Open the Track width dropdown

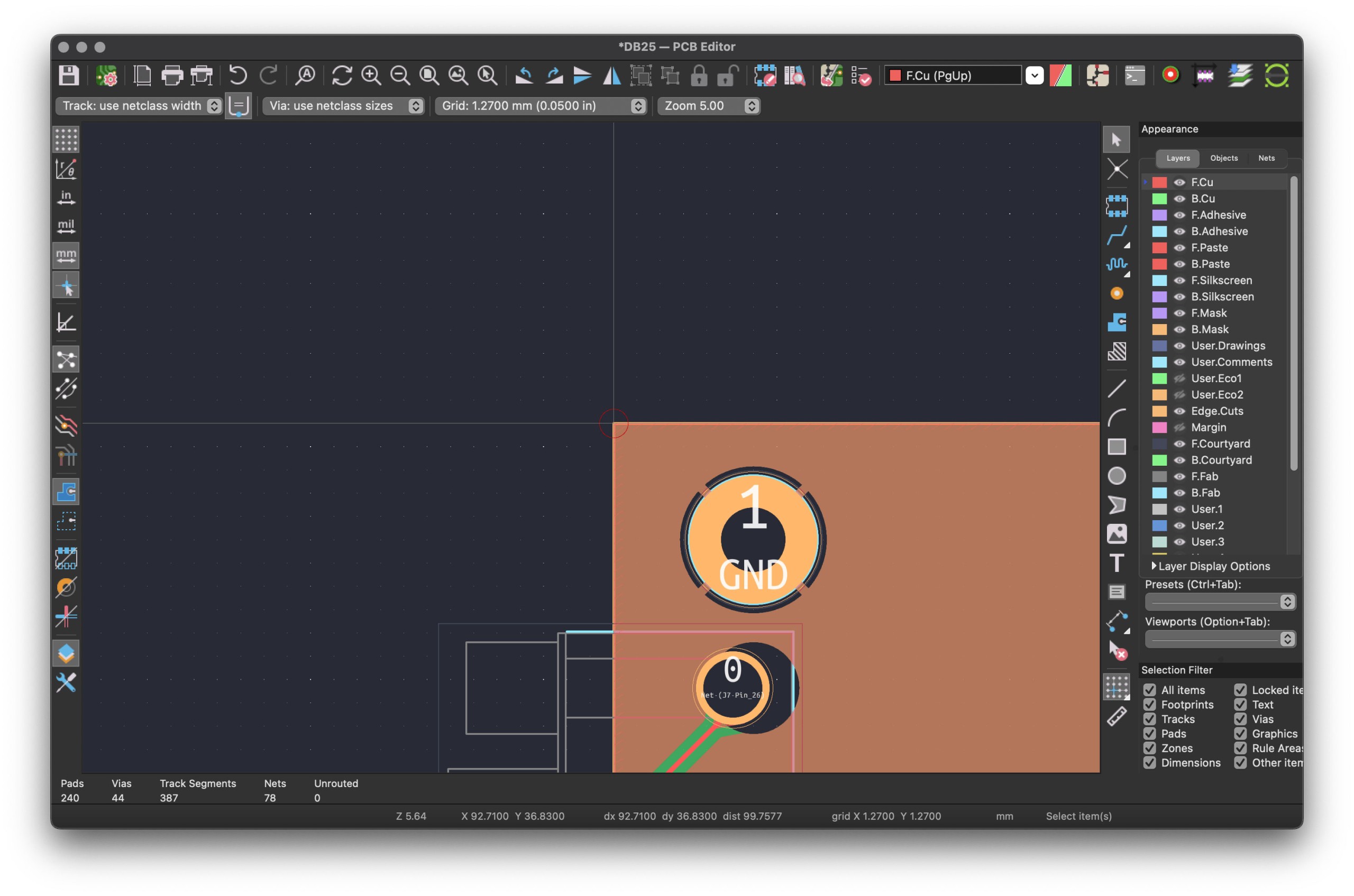tap(139, 106)
